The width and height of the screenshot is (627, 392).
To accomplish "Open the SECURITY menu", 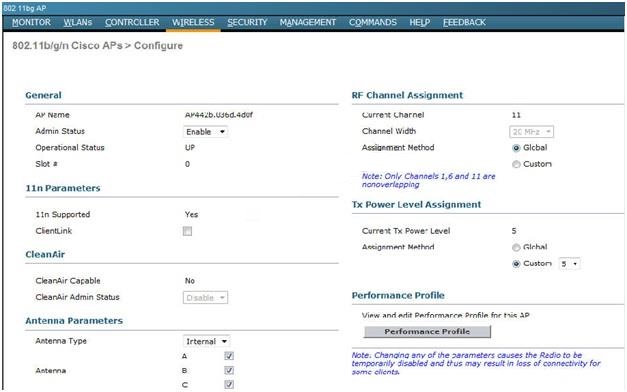I will click(247, 22).
